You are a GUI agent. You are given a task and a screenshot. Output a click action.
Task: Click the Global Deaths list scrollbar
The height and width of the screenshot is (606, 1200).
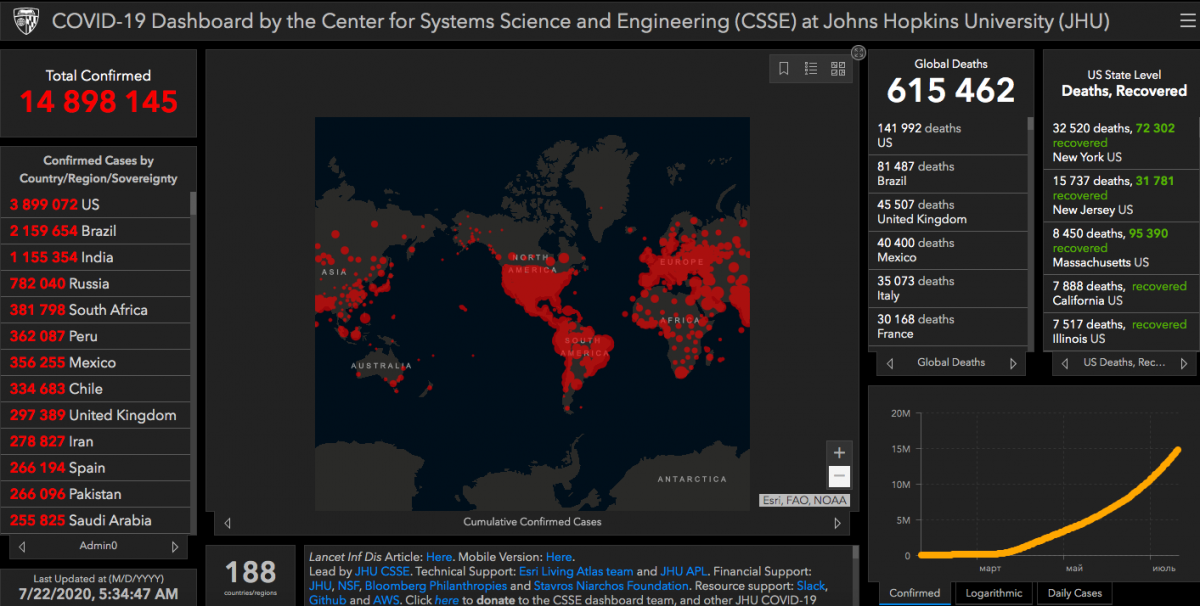1031,125
